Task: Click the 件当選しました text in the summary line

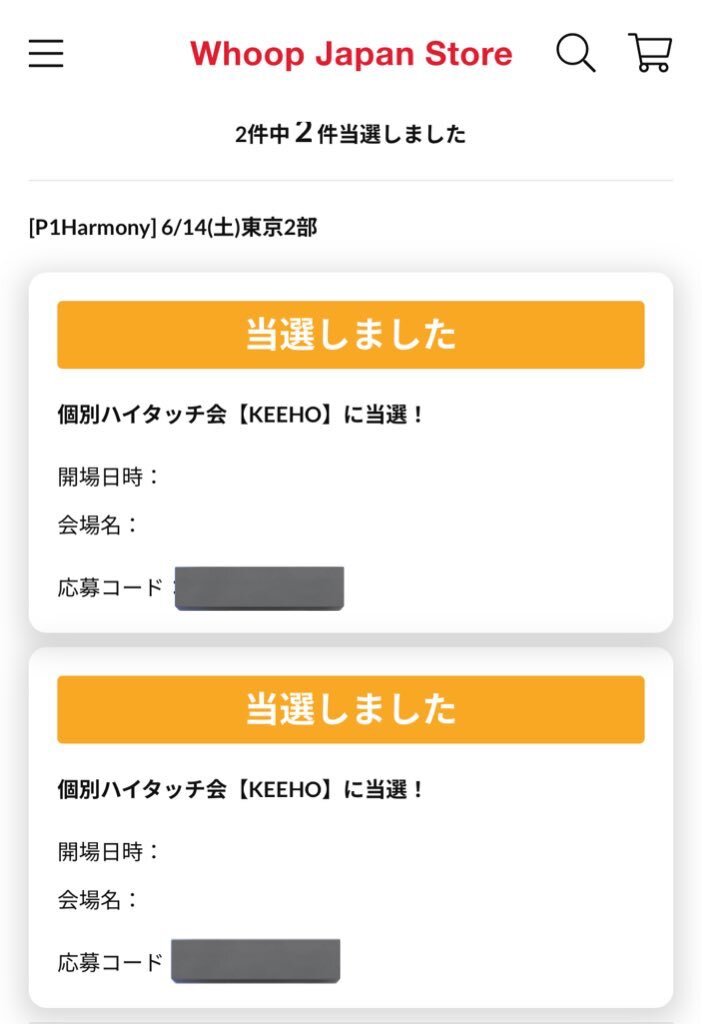Action: click(x=391, y=135)
